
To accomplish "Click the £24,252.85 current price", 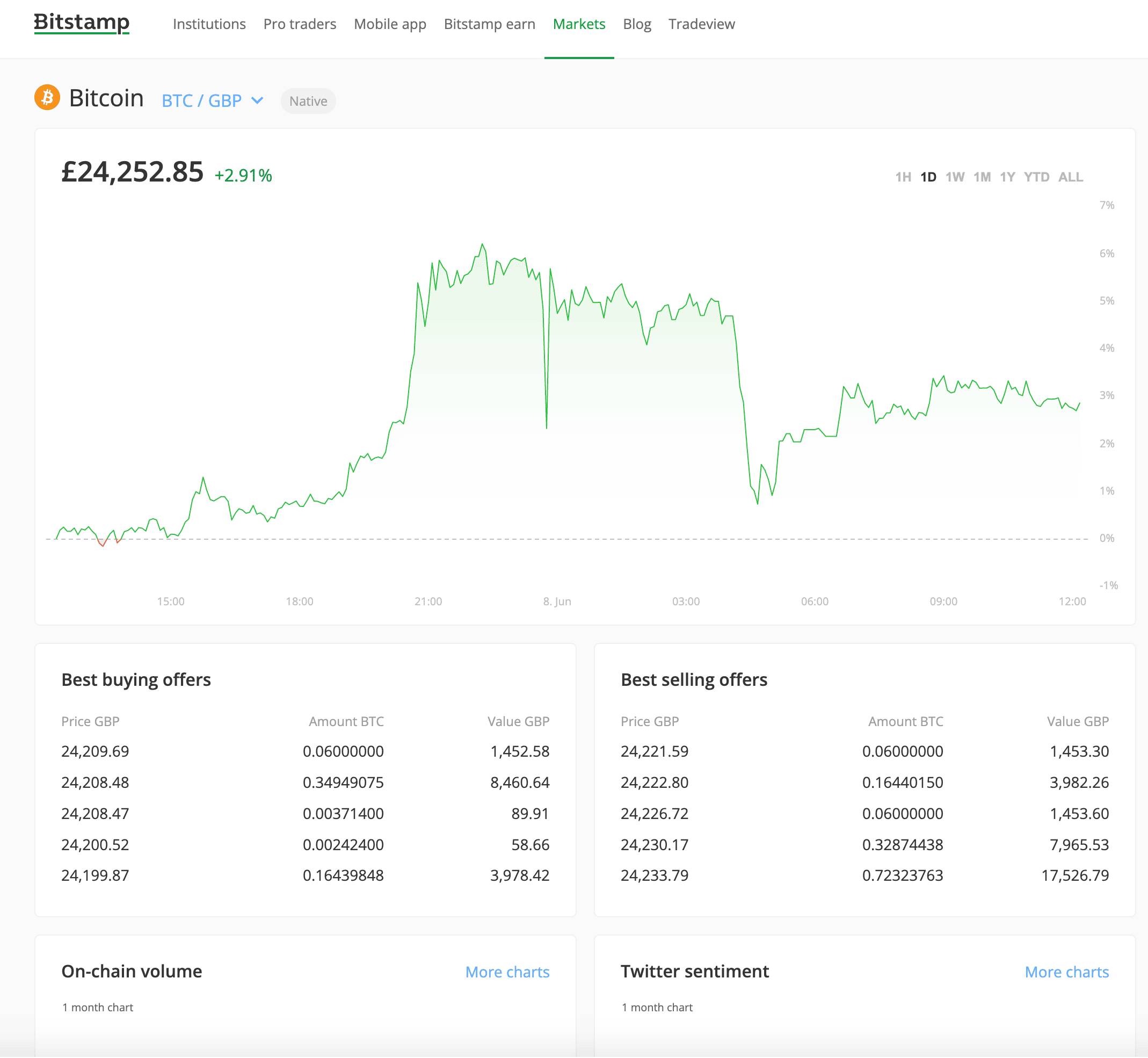I will coord(132,172).
